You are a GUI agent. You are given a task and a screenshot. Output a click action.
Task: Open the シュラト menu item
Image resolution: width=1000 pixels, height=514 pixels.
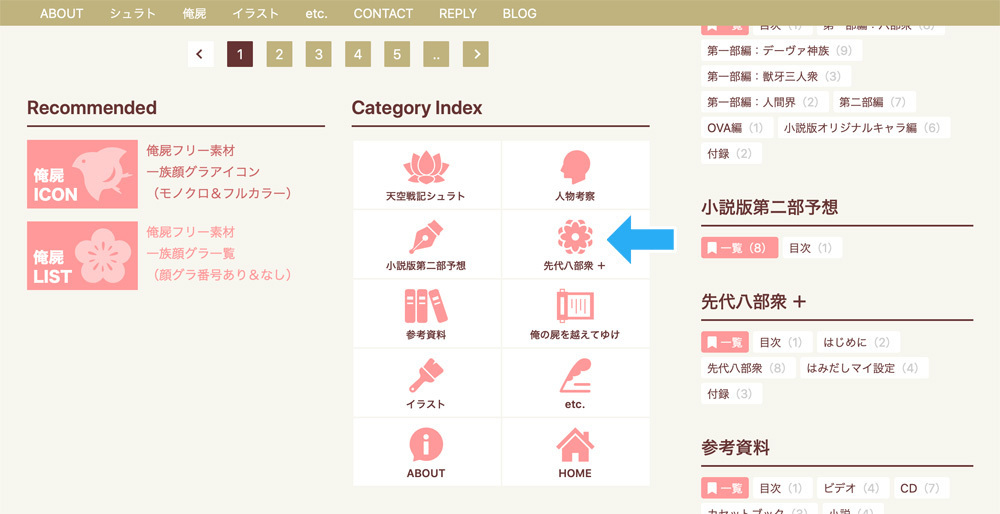[x=133, y=13]
